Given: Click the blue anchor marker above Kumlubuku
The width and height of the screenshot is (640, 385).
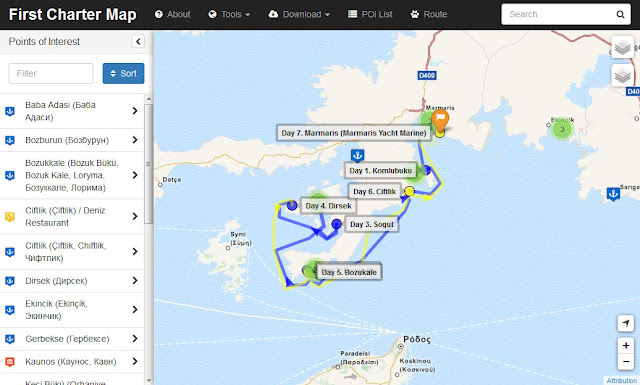Looking at the screenshot, I should (x=358, y=155).
